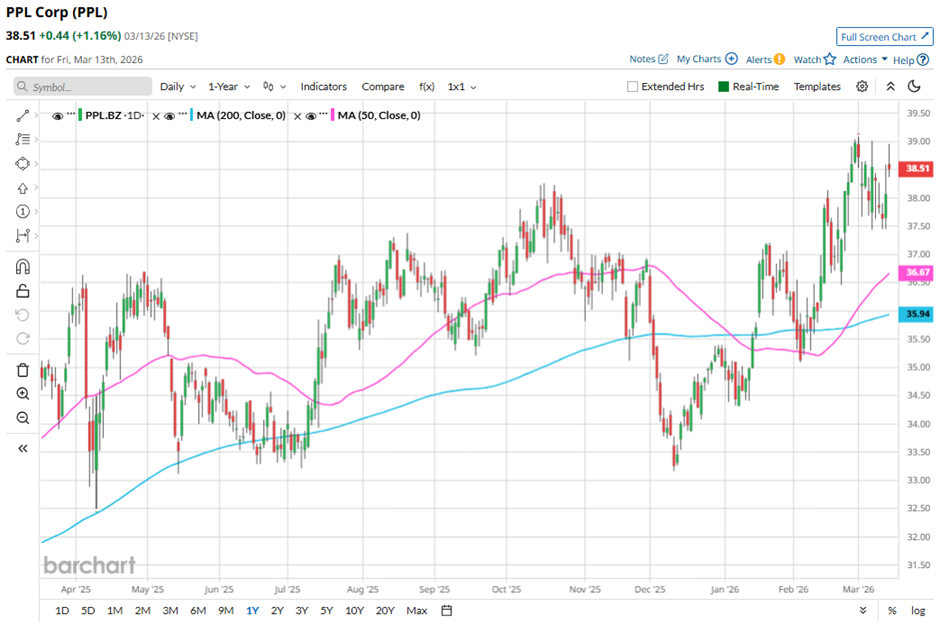
Task: Click the Full Screen Chart button
Action: click(884, 37)
